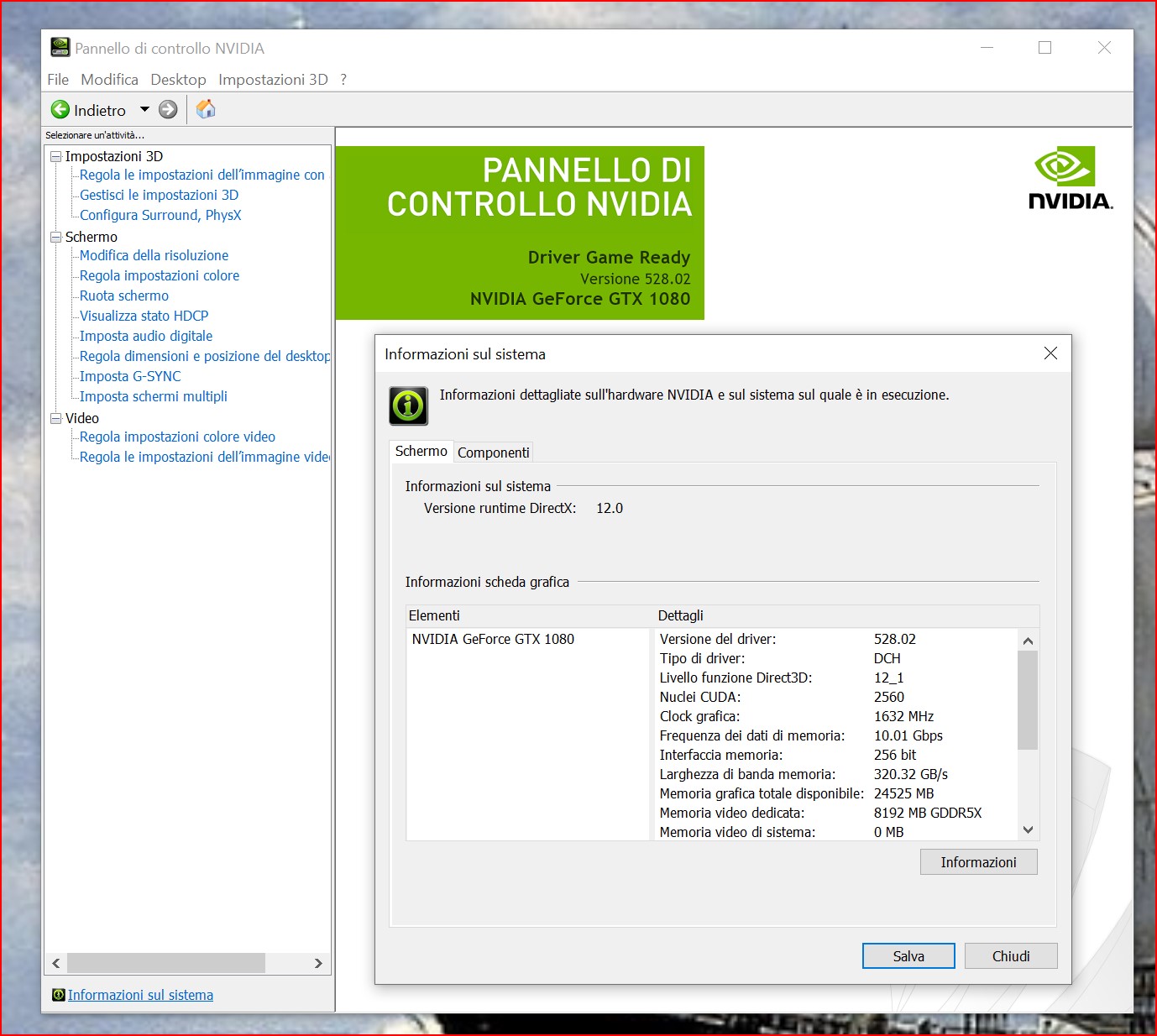Open Regola impostazioni colore
The image size is (1157, 1036).
pyautogui.click(x=160, y=275)
